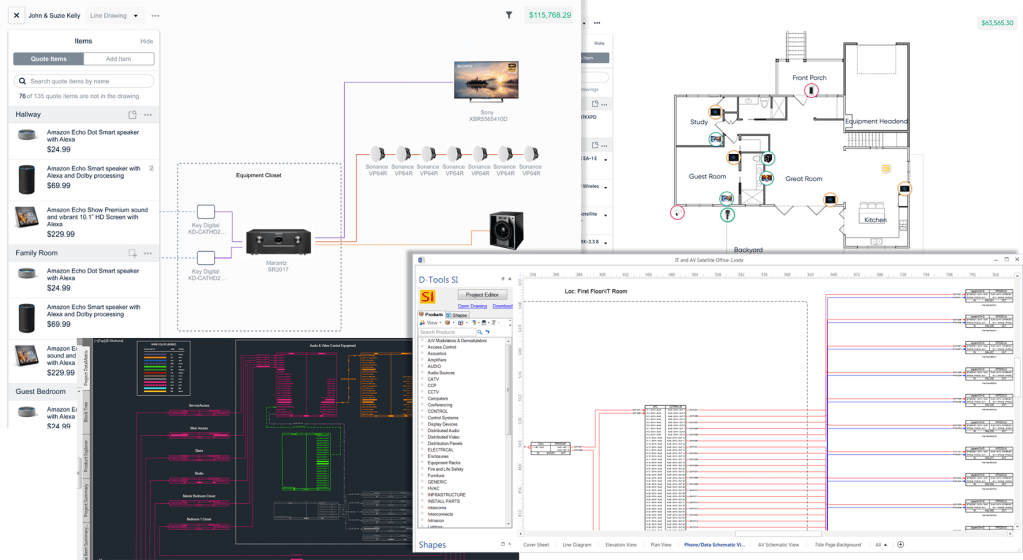Click the Project Editor button
This screenshot has width=1023, height=560.
tap(484, 295)
